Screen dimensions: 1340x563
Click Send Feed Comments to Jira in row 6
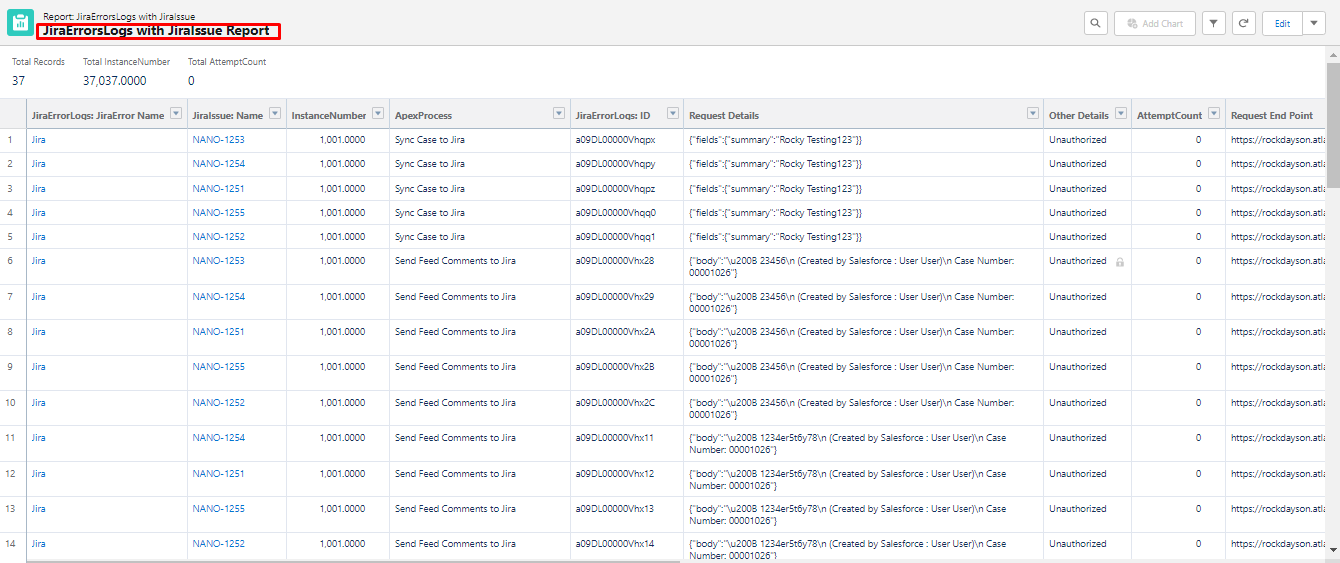click(455, 261)
